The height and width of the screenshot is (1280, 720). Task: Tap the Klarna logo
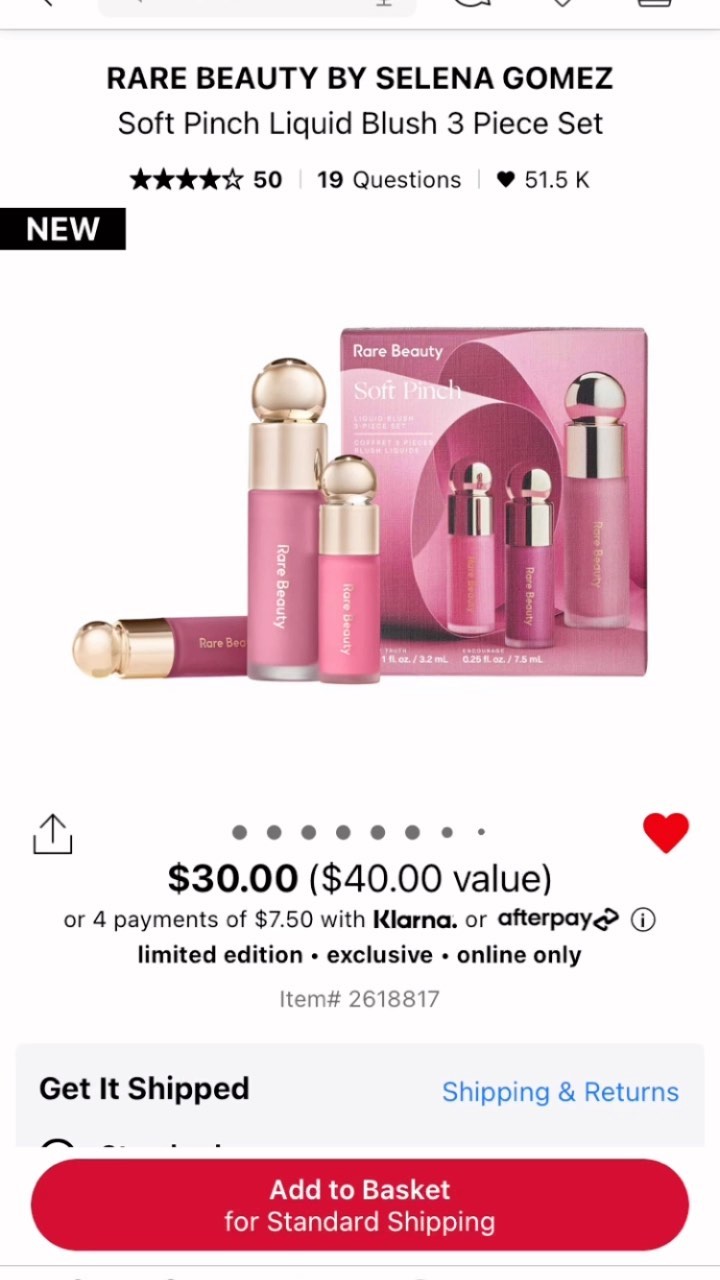415,919
